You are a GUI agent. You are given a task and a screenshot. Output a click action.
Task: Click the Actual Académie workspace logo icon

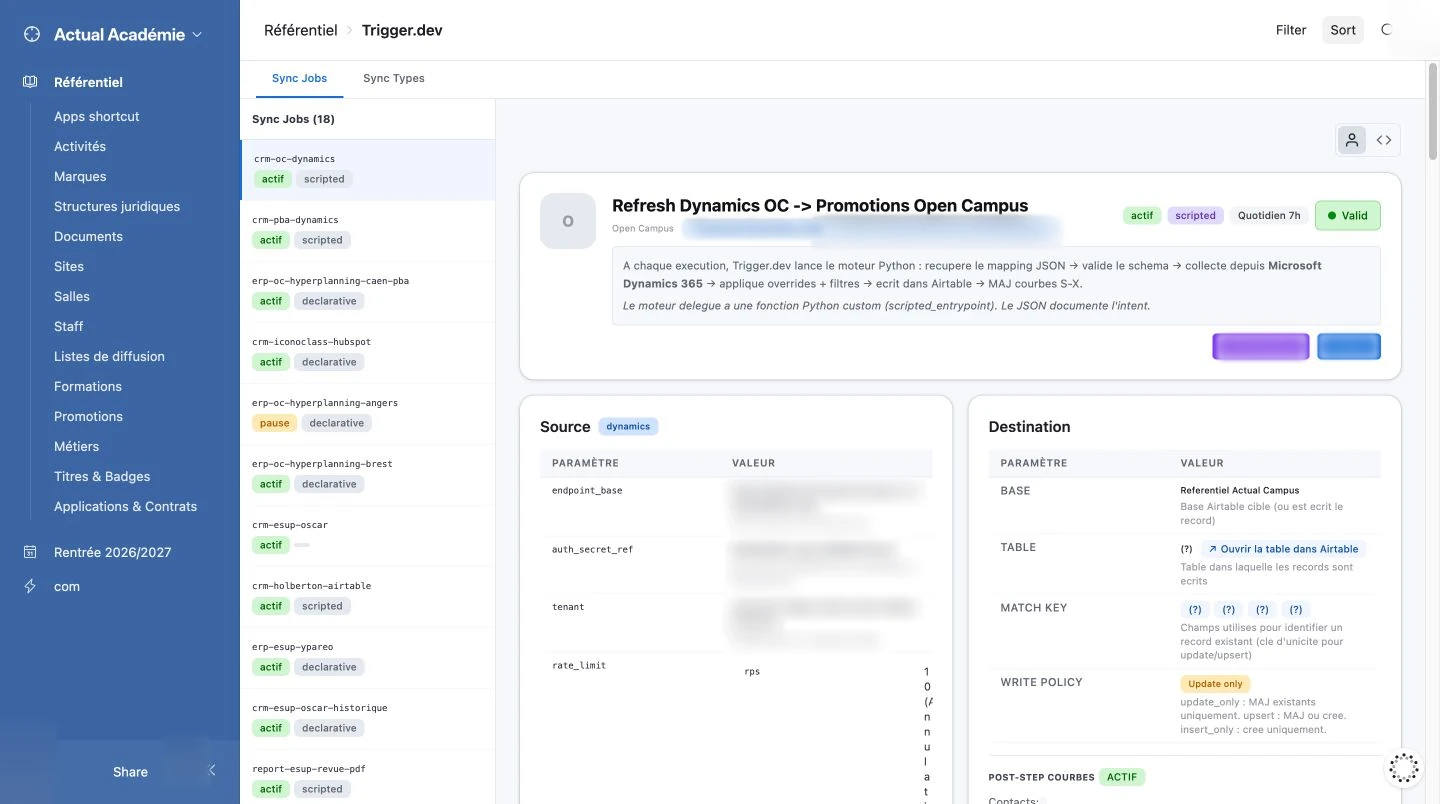coord(32,34)
